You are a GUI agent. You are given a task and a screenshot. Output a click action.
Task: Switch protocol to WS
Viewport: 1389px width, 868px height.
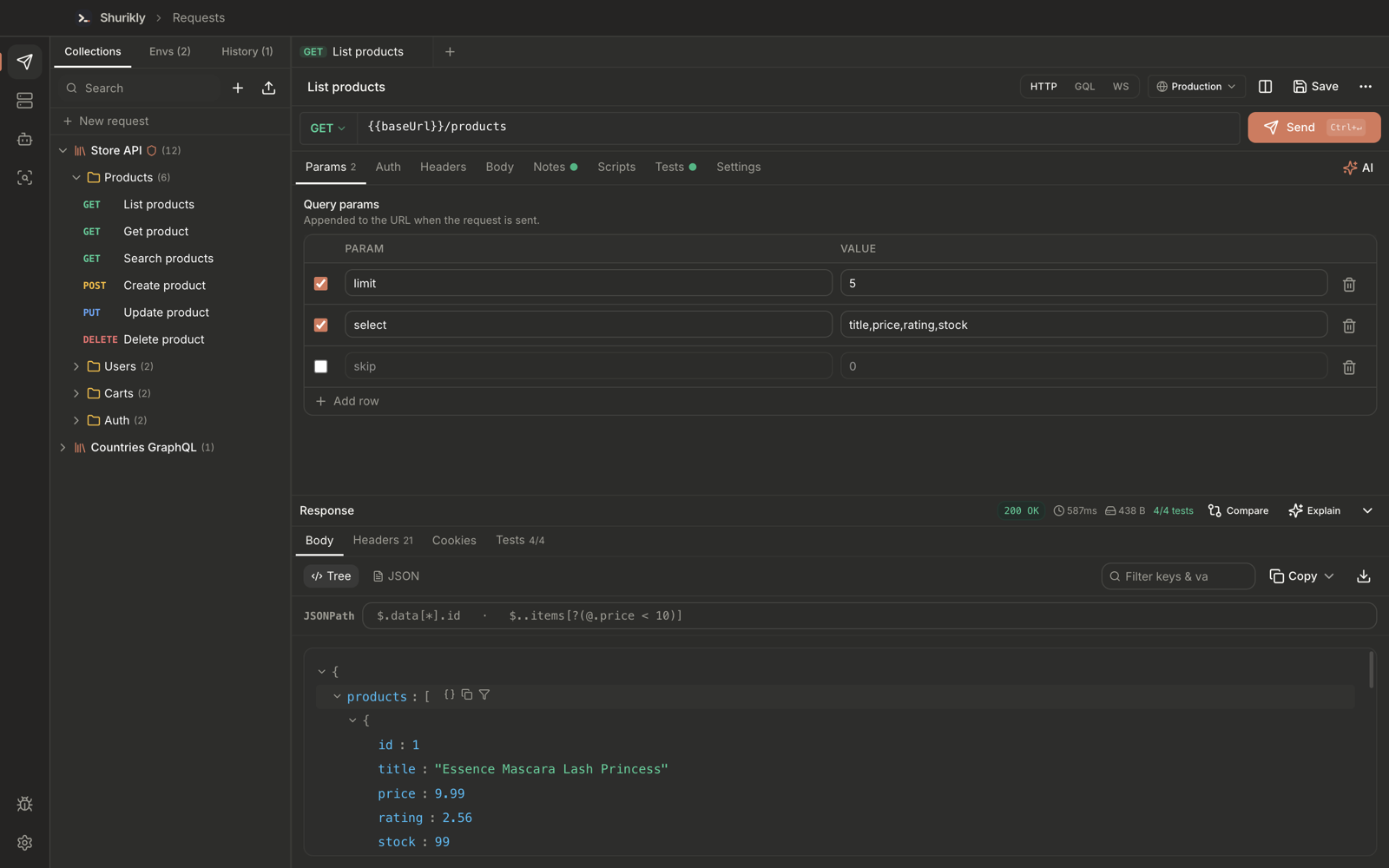1121,87
